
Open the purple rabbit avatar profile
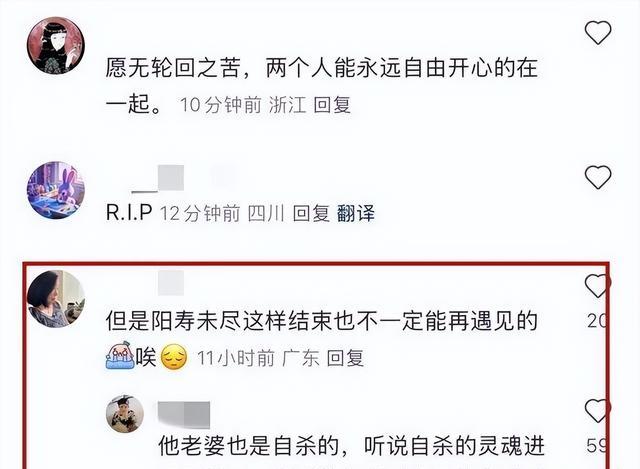[56, 190]
